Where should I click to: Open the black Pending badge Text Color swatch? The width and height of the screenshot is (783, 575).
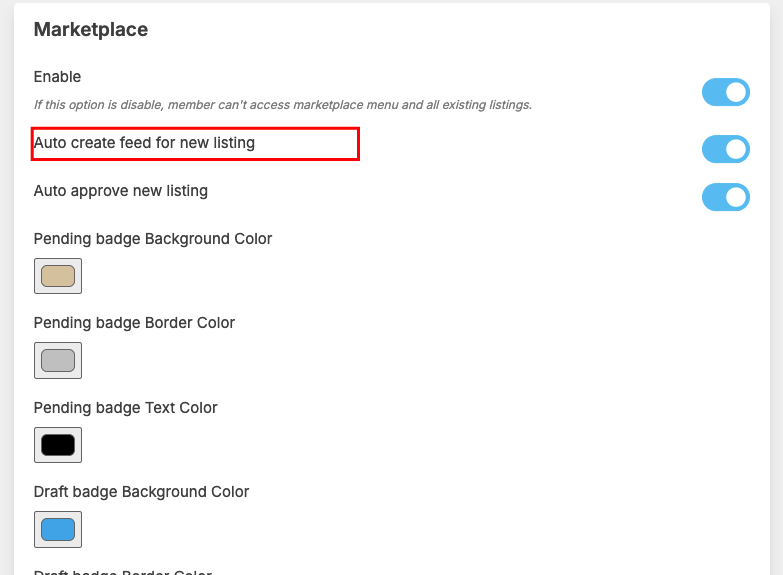(58, 445)
